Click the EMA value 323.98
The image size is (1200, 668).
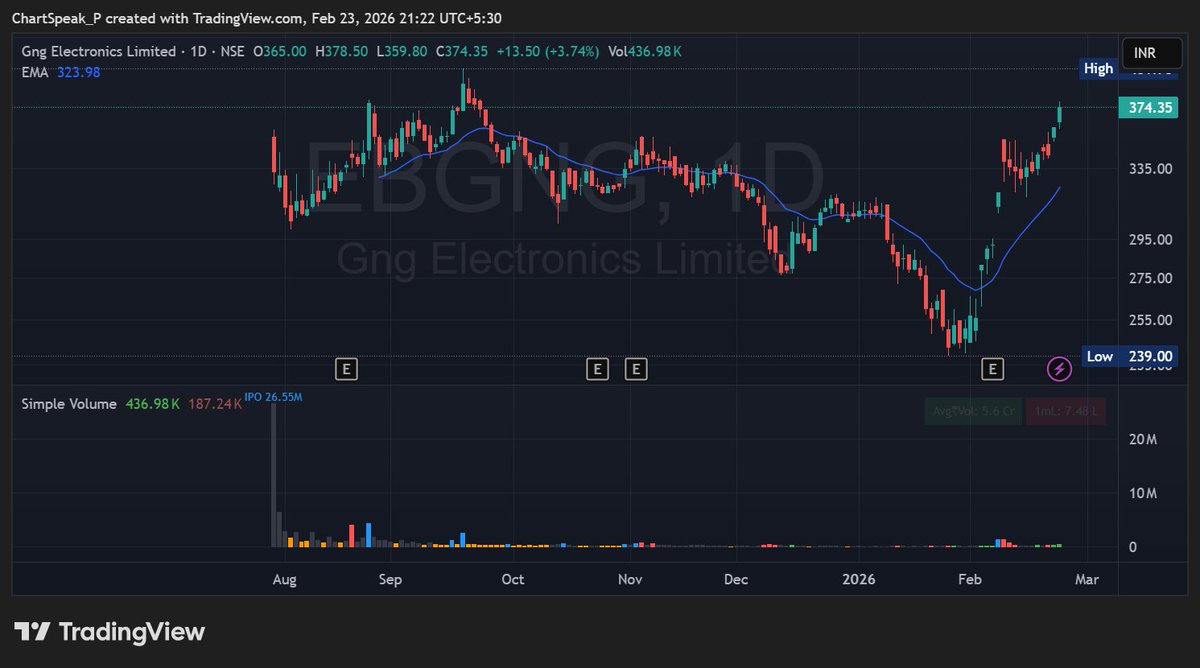pos(77,72)
